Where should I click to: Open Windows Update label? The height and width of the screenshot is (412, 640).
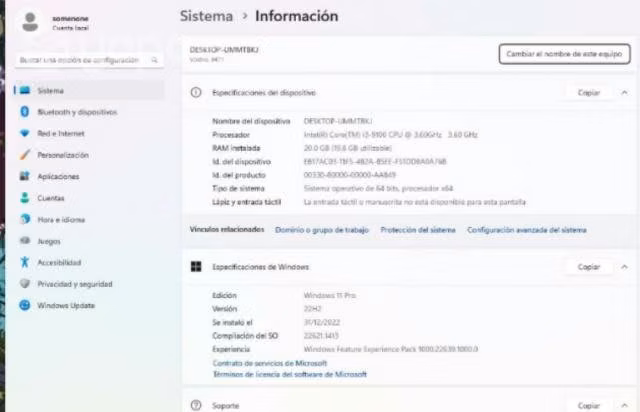[66, 305]
